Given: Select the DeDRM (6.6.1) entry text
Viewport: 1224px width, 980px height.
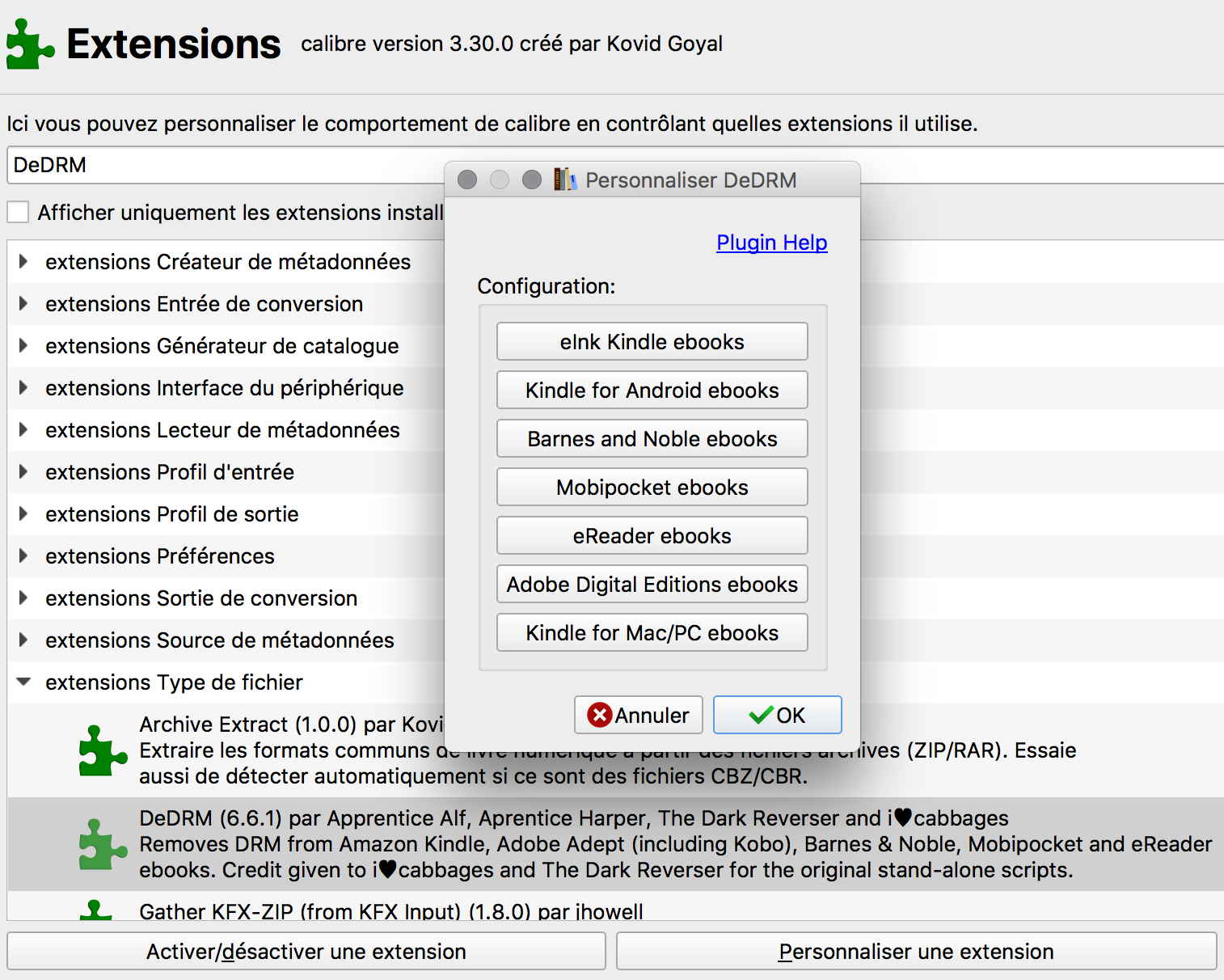Looking at the screenshot, I should click(x=675, y=844).
